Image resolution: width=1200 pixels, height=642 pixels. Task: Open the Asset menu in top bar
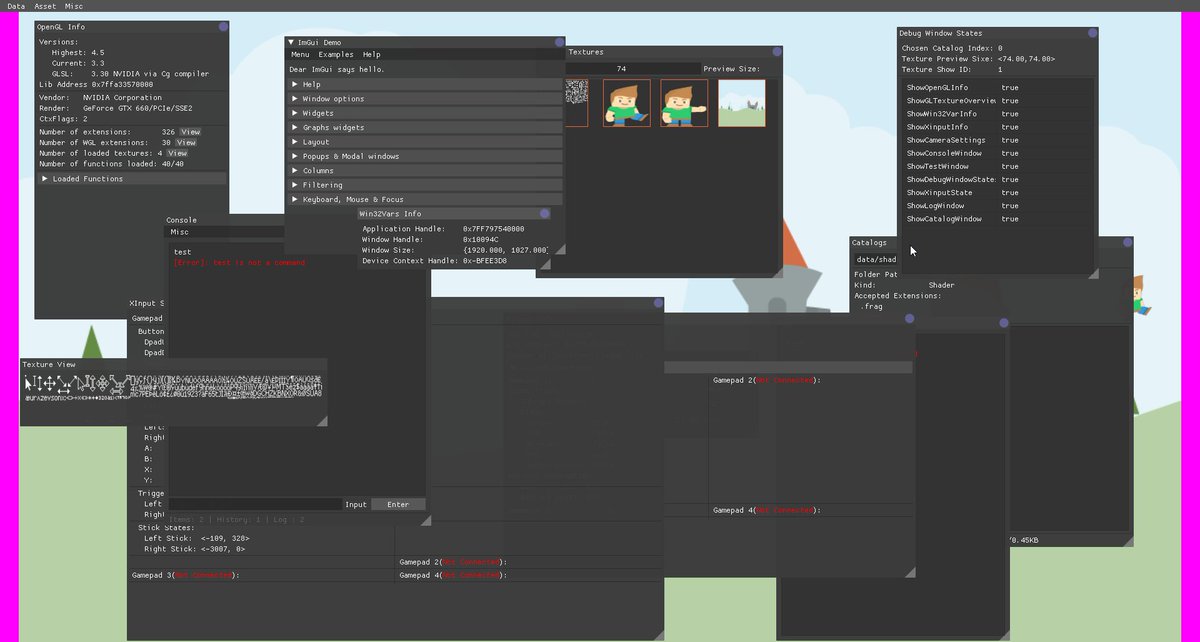(x=46, y=6)
